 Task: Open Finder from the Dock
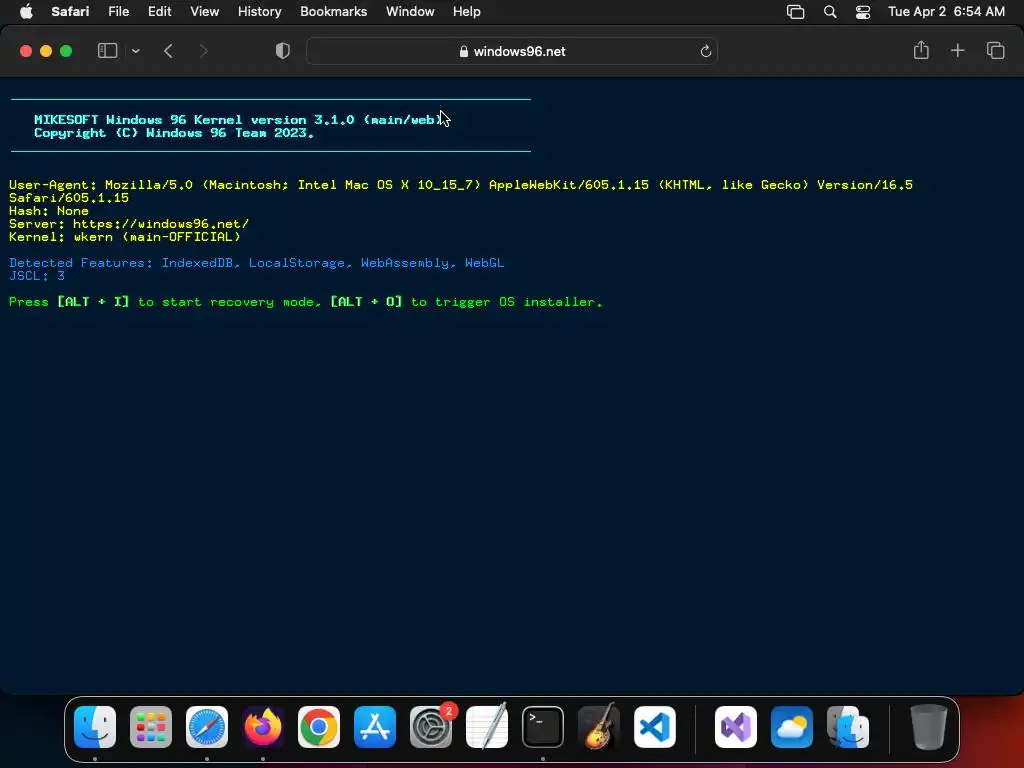tap(95, 727)
